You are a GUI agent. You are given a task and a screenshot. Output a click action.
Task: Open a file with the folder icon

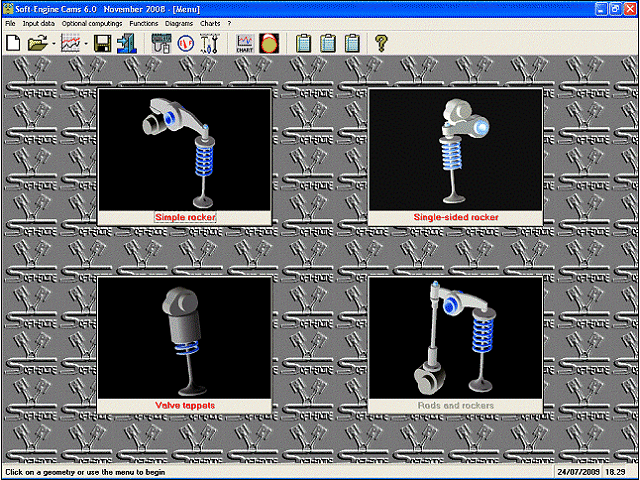tap(38, 43)
